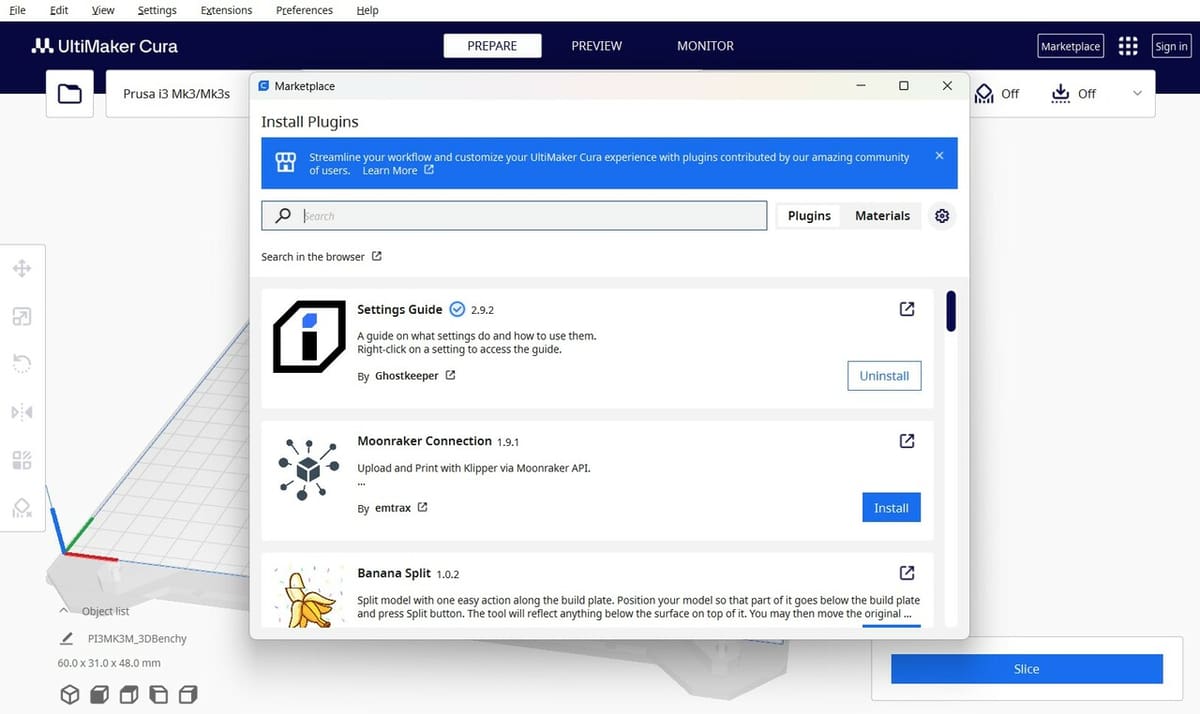
Task: Click Moonraker Connection plugin logo
Action: tap(309, 468)
